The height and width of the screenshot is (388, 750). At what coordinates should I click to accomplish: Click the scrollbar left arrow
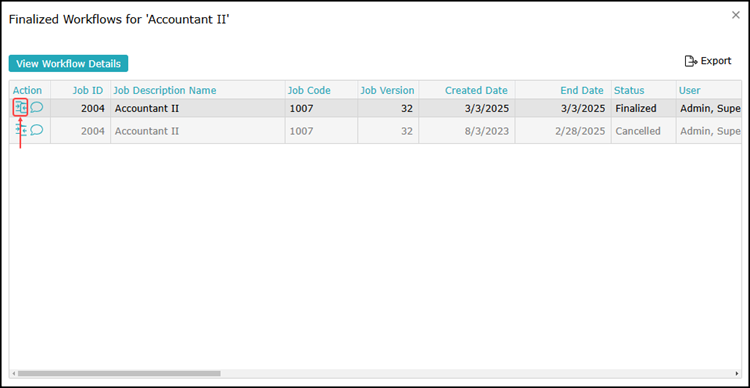click(x=13, y=373)
